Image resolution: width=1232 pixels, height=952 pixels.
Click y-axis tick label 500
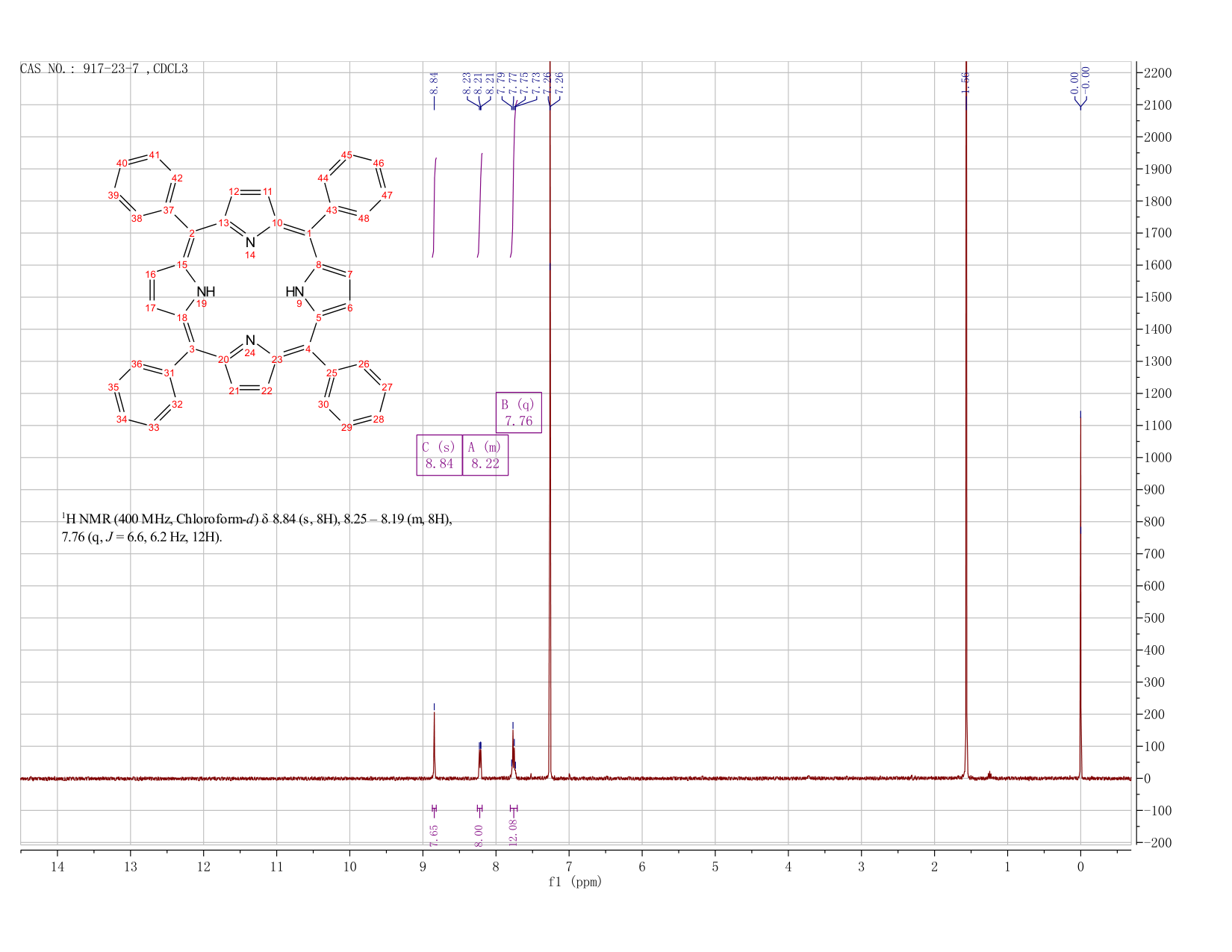click(1154, 618)
